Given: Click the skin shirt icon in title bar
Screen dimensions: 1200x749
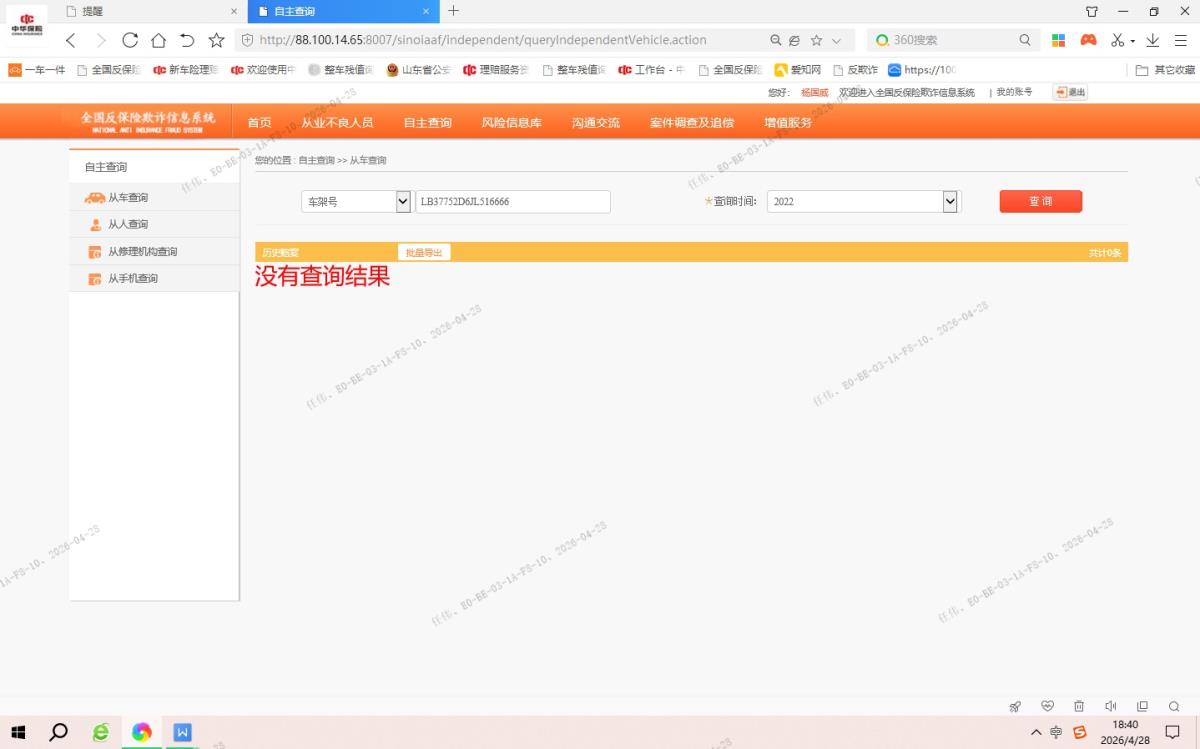Looking at the screenshot, I should tap(1092, 11).
